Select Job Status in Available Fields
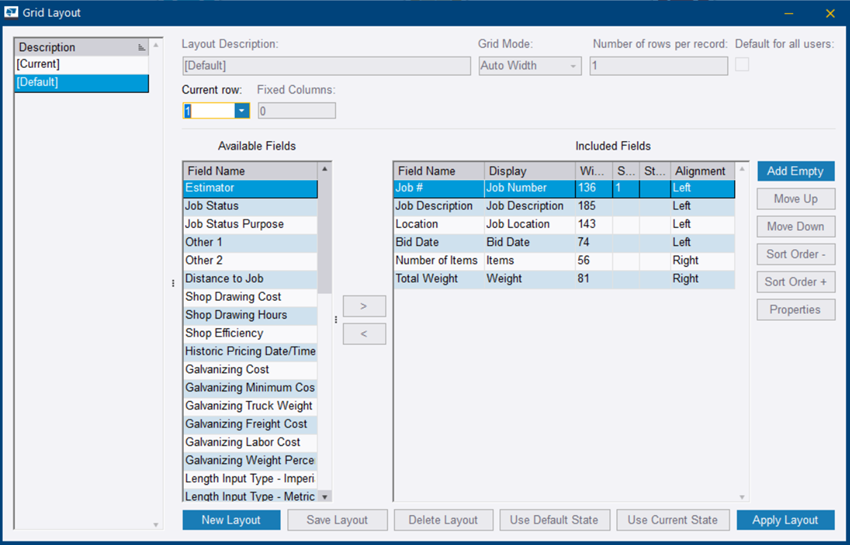The width and height of the screenshot is (850, 545). click(x=250, y=206)
